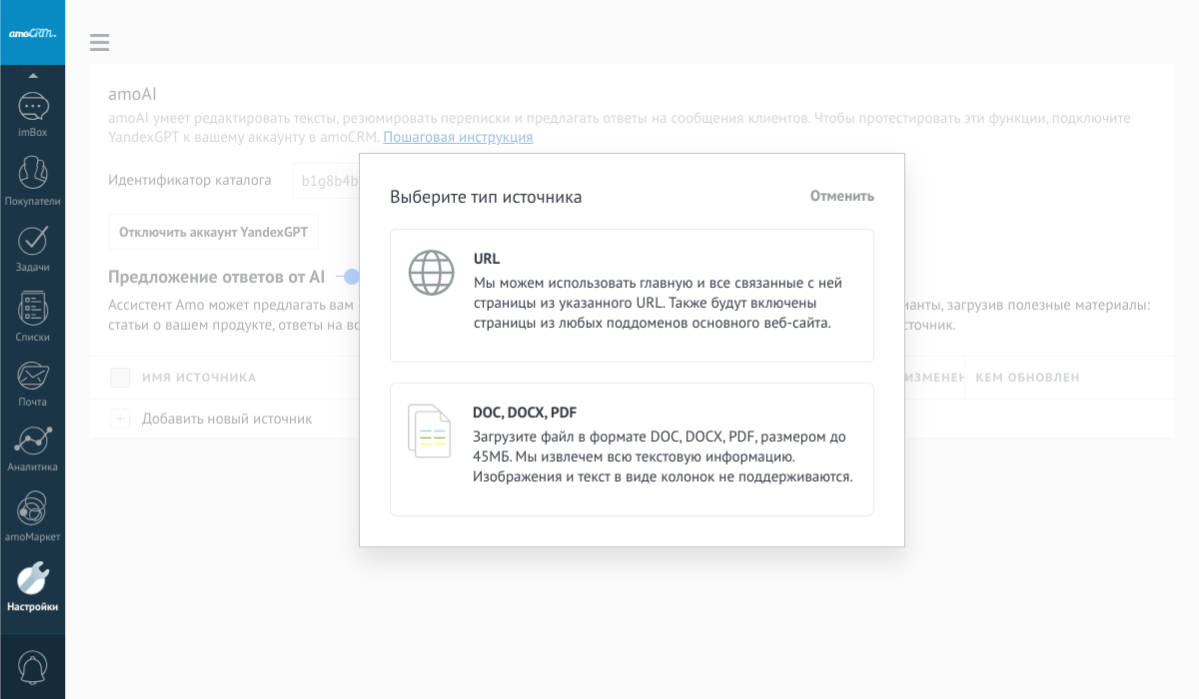The height and width of the screenshot is (699, 1199).
Task: Open the imBox chat icon
Action: point(33,107)
